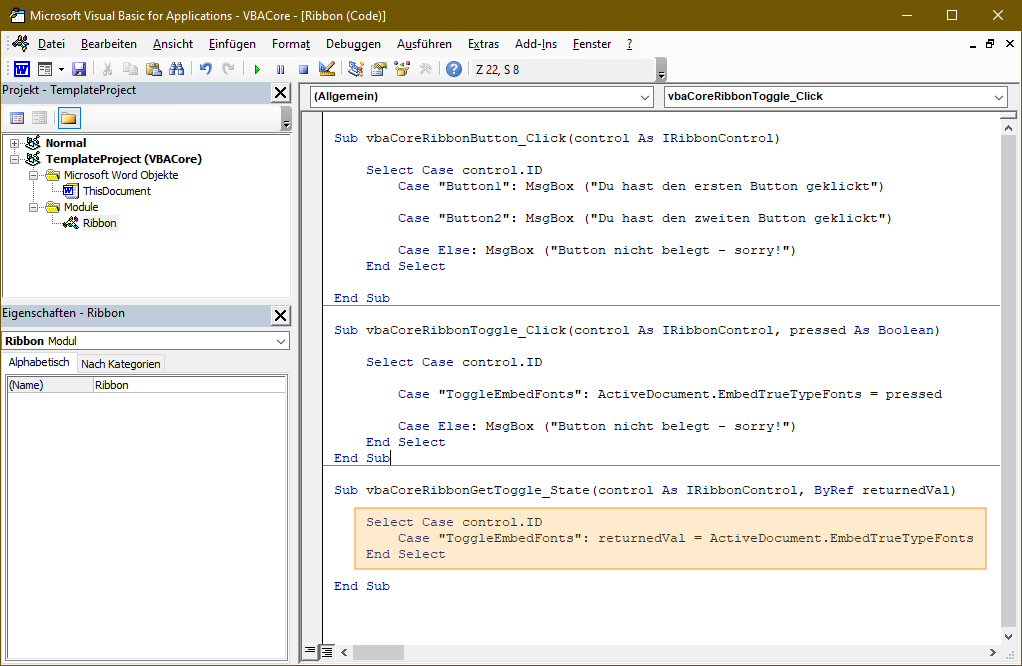1022x666 pixels.
Task: Open the Bearbeiten menu
Action: pos(108,44)
